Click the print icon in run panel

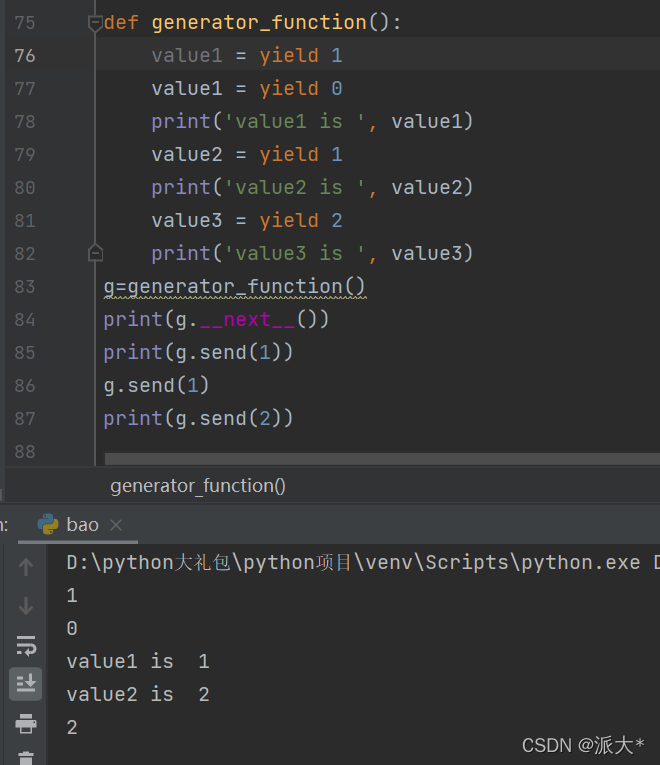click(x=26, y=724)
